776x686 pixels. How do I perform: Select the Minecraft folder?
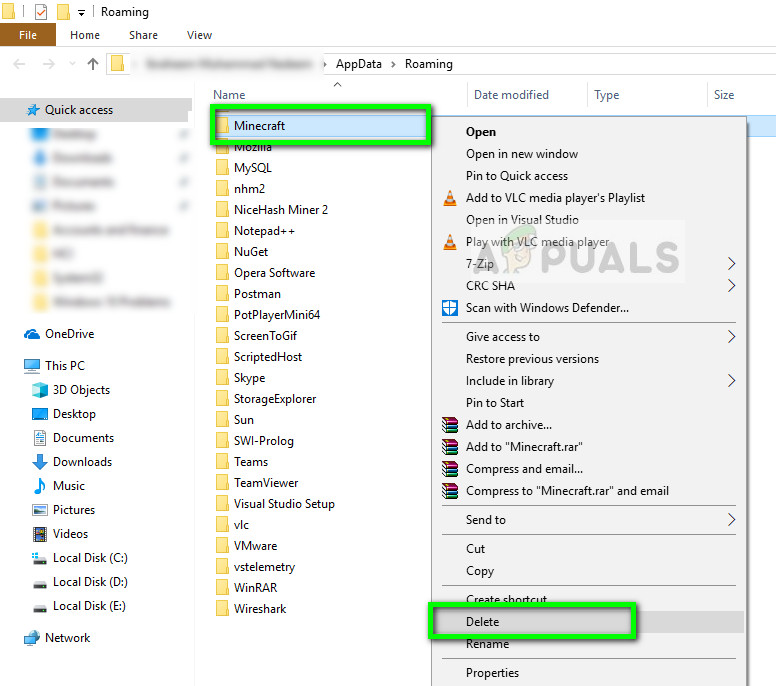click(259, 126)
